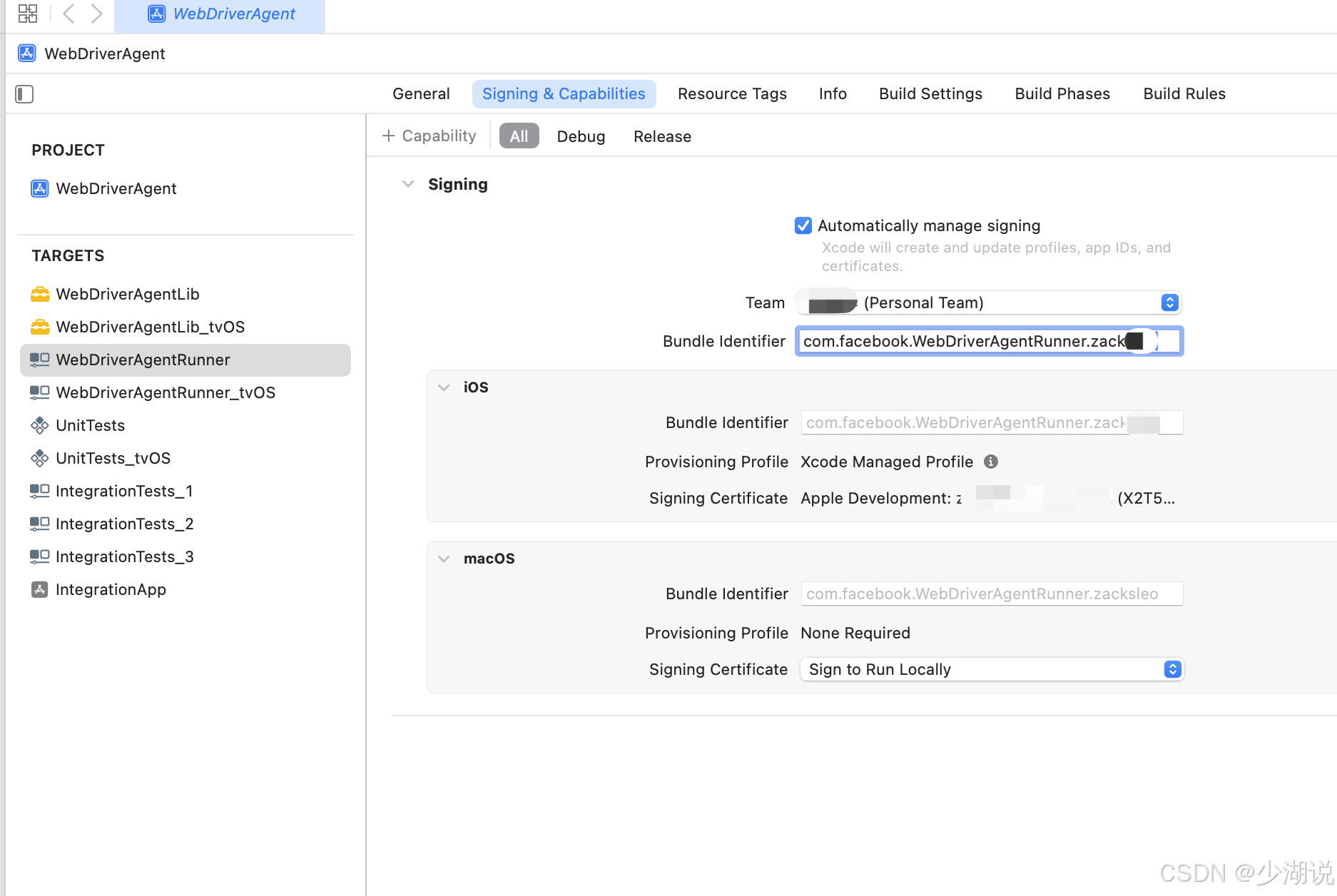Open the Team dropdown
The width and height of the screenshot is (1337, 896).
988,302
